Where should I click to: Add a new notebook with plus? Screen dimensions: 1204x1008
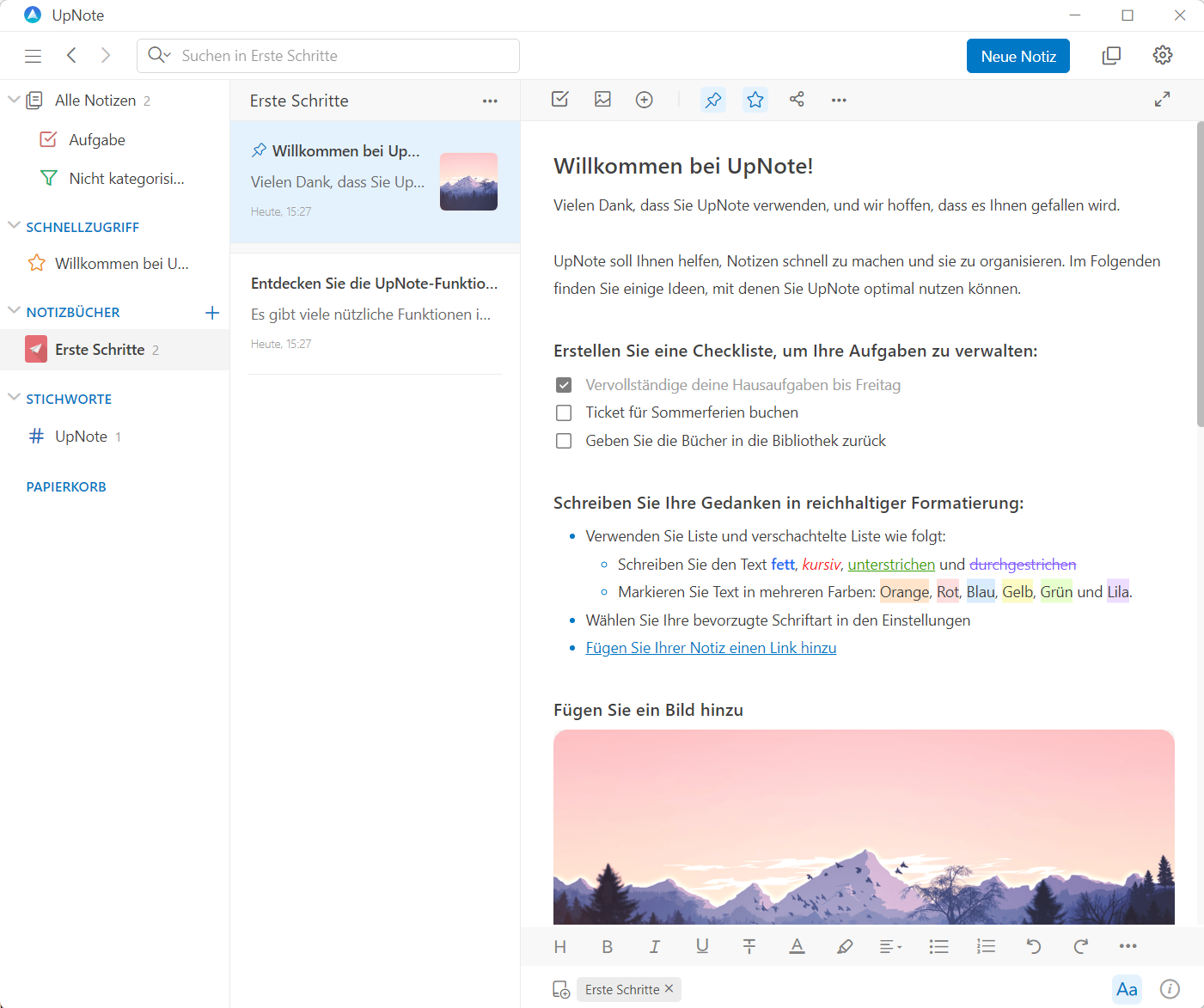tap(212, 313)
